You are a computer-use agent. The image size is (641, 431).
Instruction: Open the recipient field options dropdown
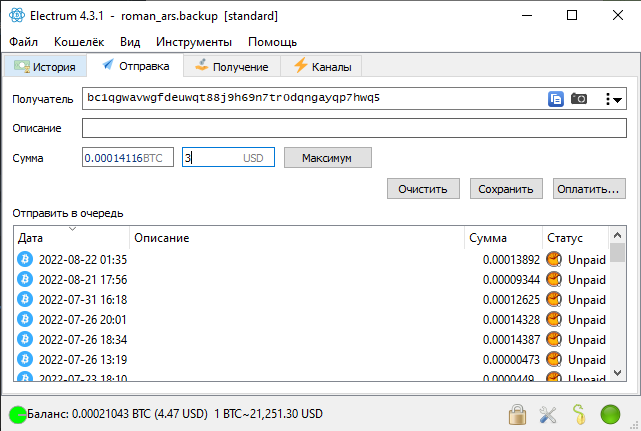614,99
